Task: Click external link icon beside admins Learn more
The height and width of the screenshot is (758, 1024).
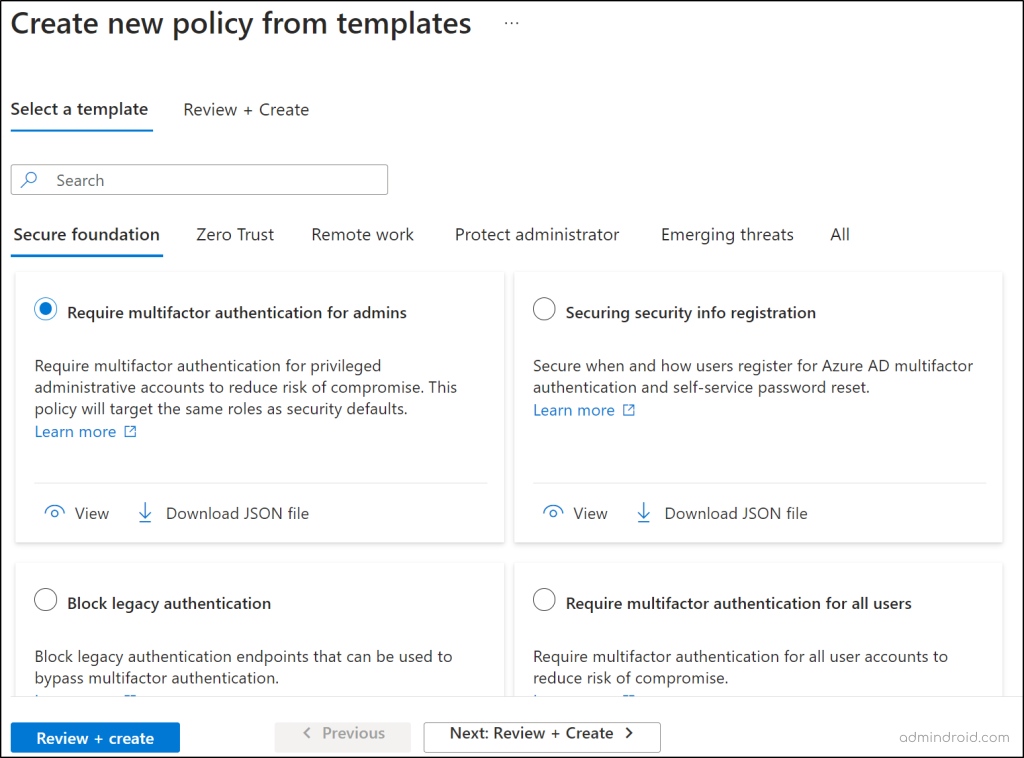Action: (130, 432)
